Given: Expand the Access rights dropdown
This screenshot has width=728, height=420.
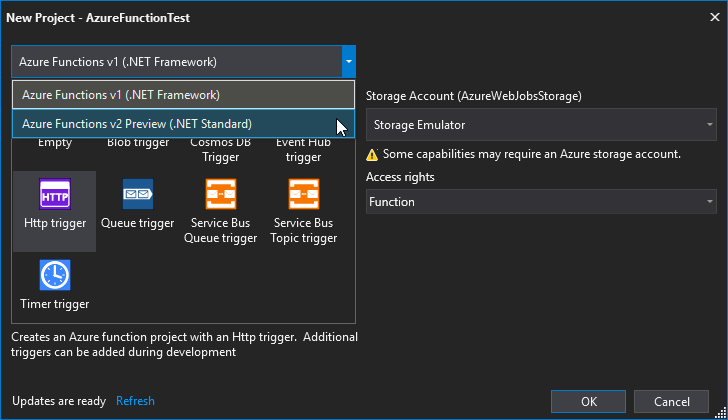Looking at the screenshot, I should (x=541, y=202).
